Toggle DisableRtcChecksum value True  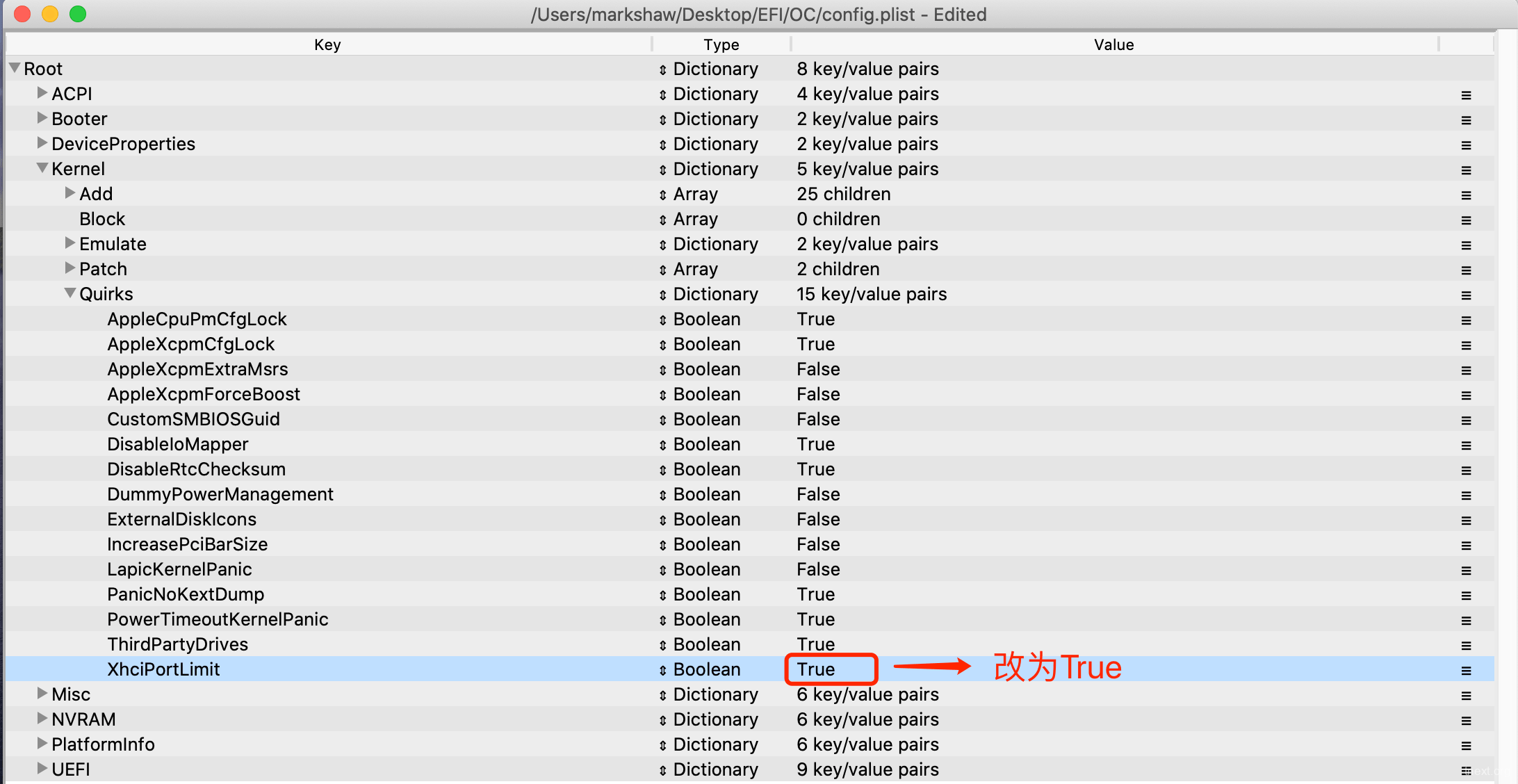pyautogui.click(x=815, y=469)
